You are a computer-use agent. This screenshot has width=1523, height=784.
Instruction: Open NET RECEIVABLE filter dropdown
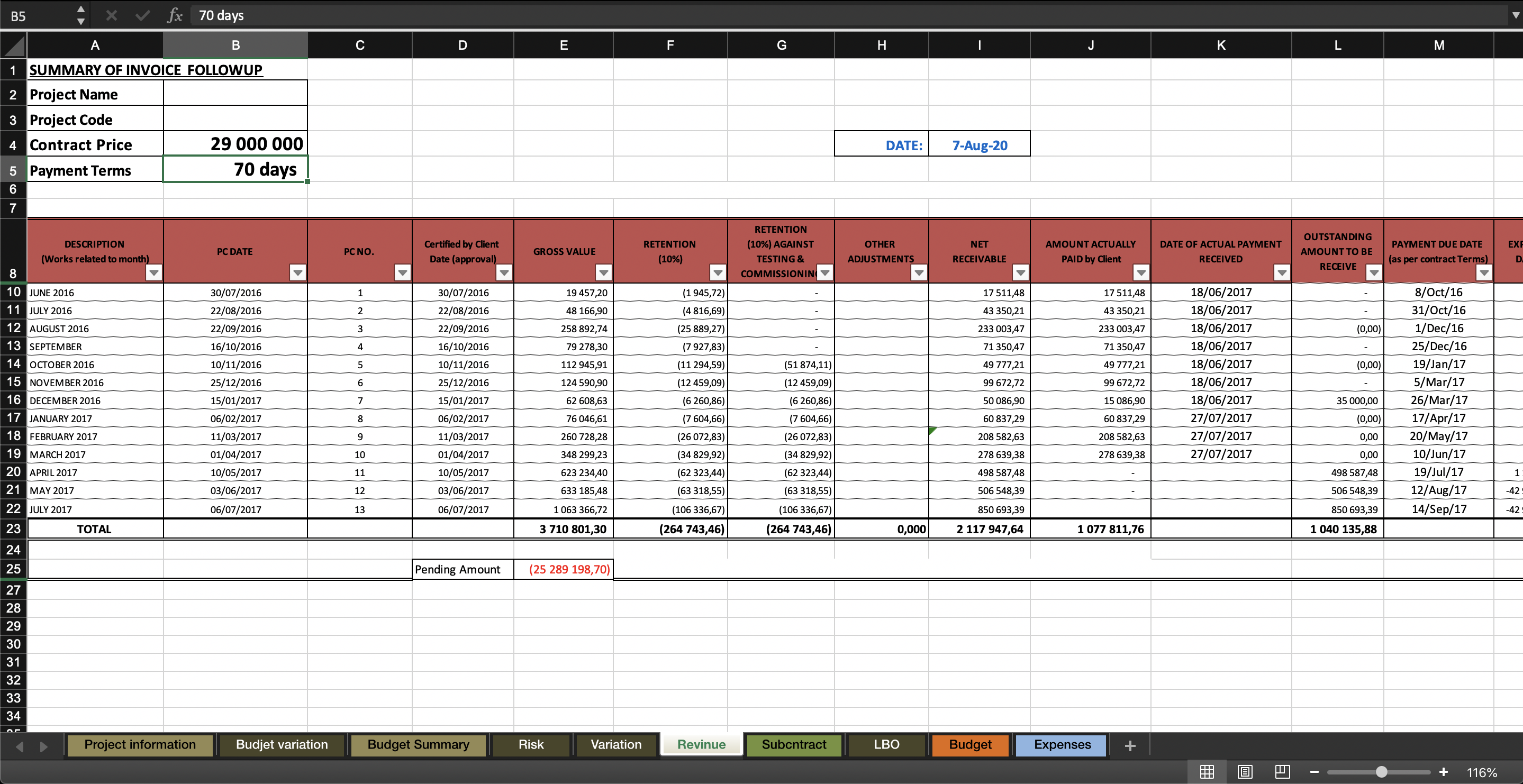click(1020, 272)
